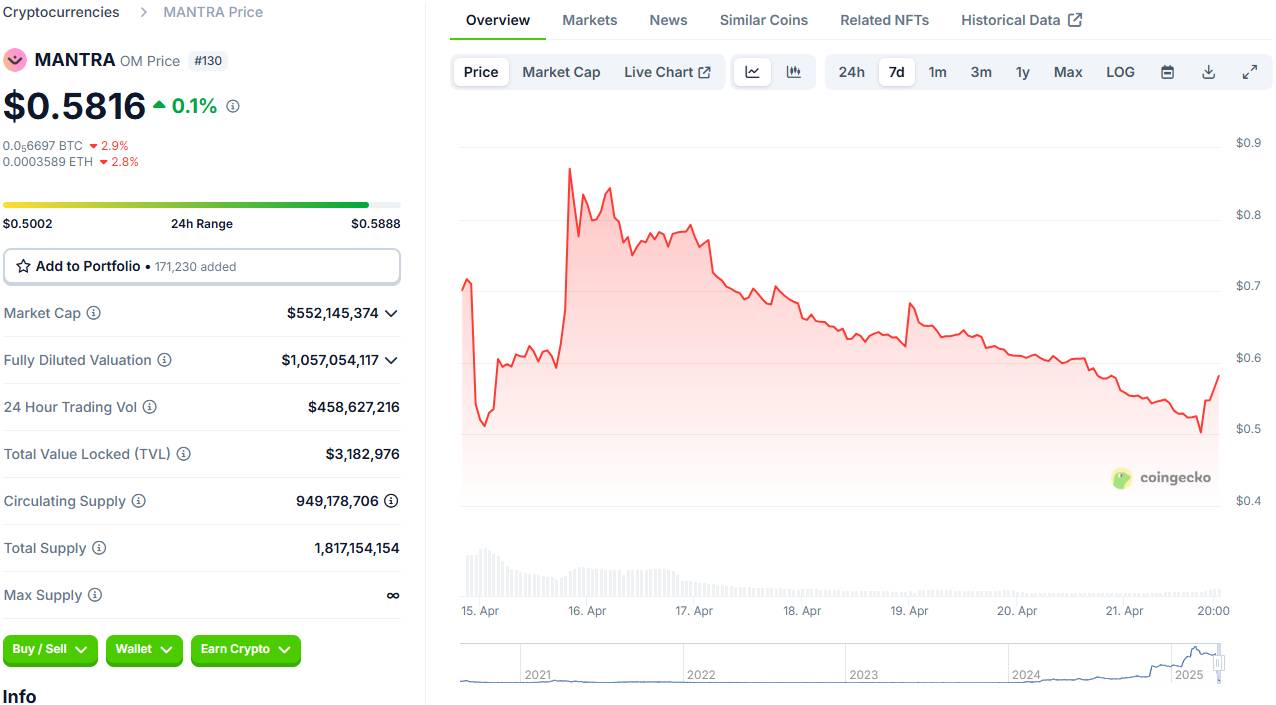Screen dimensions: 1276x705
Task: Toggle LOG scale on chart
Action: point(1120,72)
